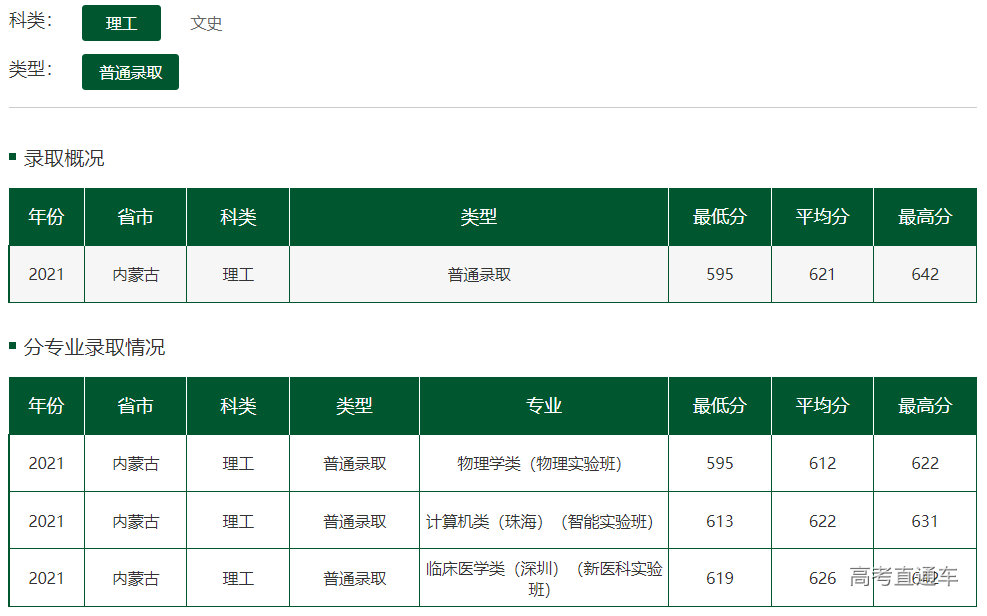Switch to the 文史 category
The width and height of the screenshot is (987, 616).
[206, 23]
